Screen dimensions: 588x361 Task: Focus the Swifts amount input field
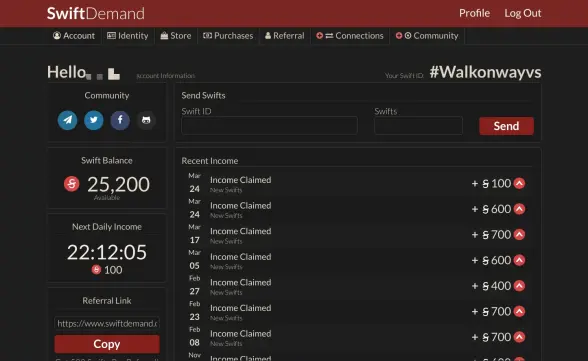[418, 125]
